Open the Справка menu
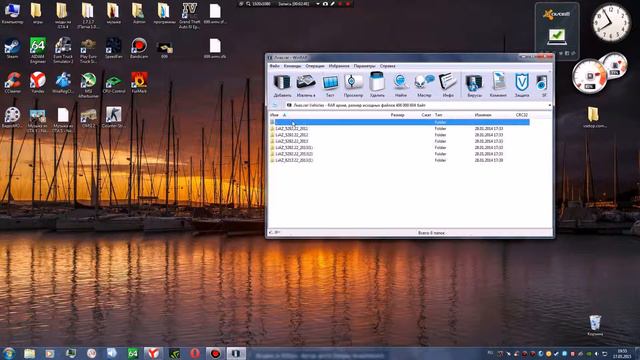 (387, 66)
